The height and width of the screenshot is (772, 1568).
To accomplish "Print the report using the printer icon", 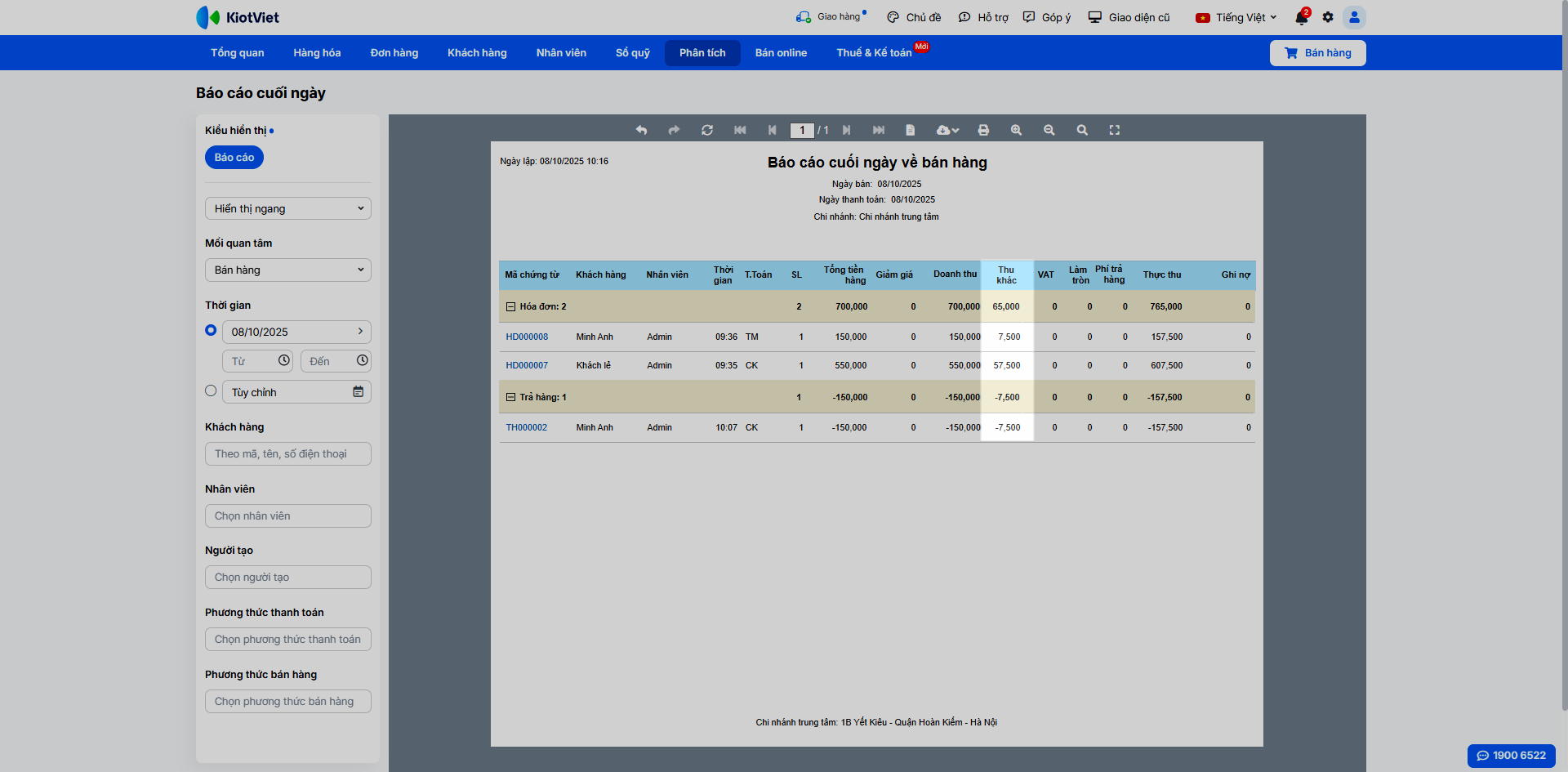I will (x=983, y=130).
